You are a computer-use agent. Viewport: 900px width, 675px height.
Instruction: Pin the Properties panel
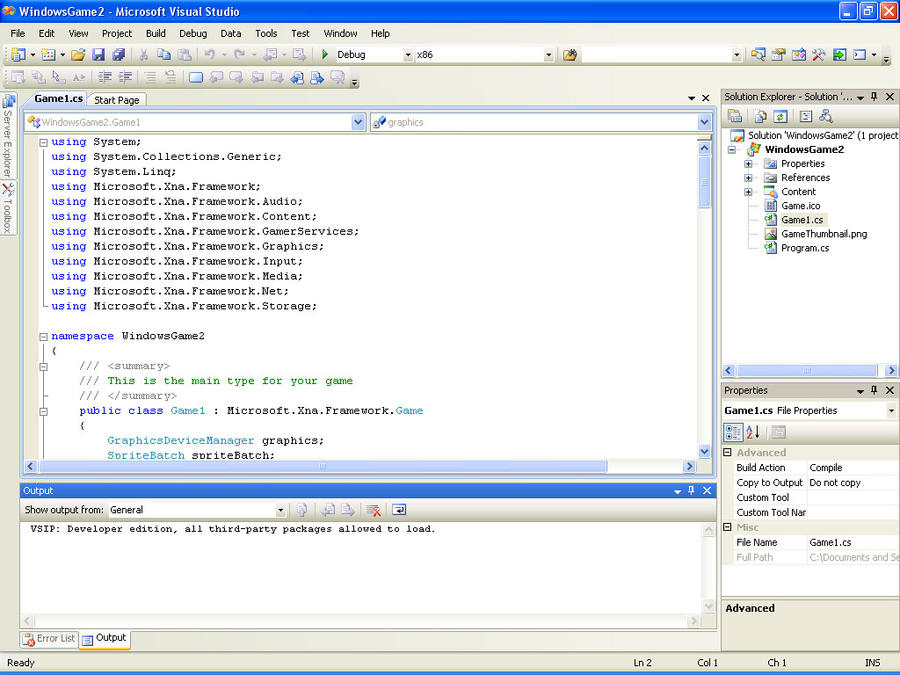(x=874, y=390)
